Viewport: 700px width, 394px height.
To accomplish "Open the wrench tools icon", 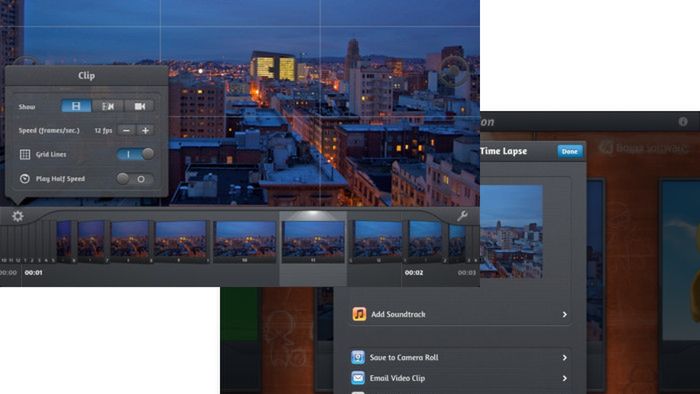I will point(462,216).
